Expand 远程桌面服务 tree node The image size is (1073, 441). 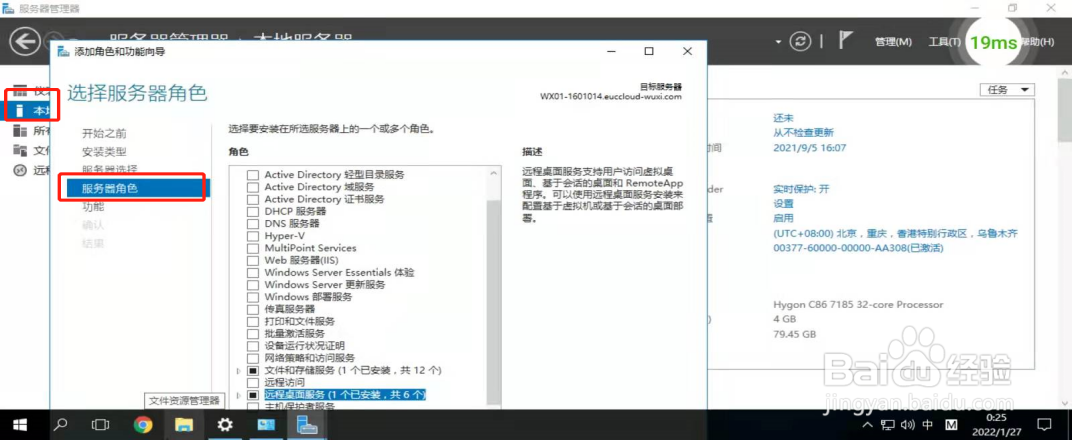[238, 395]
